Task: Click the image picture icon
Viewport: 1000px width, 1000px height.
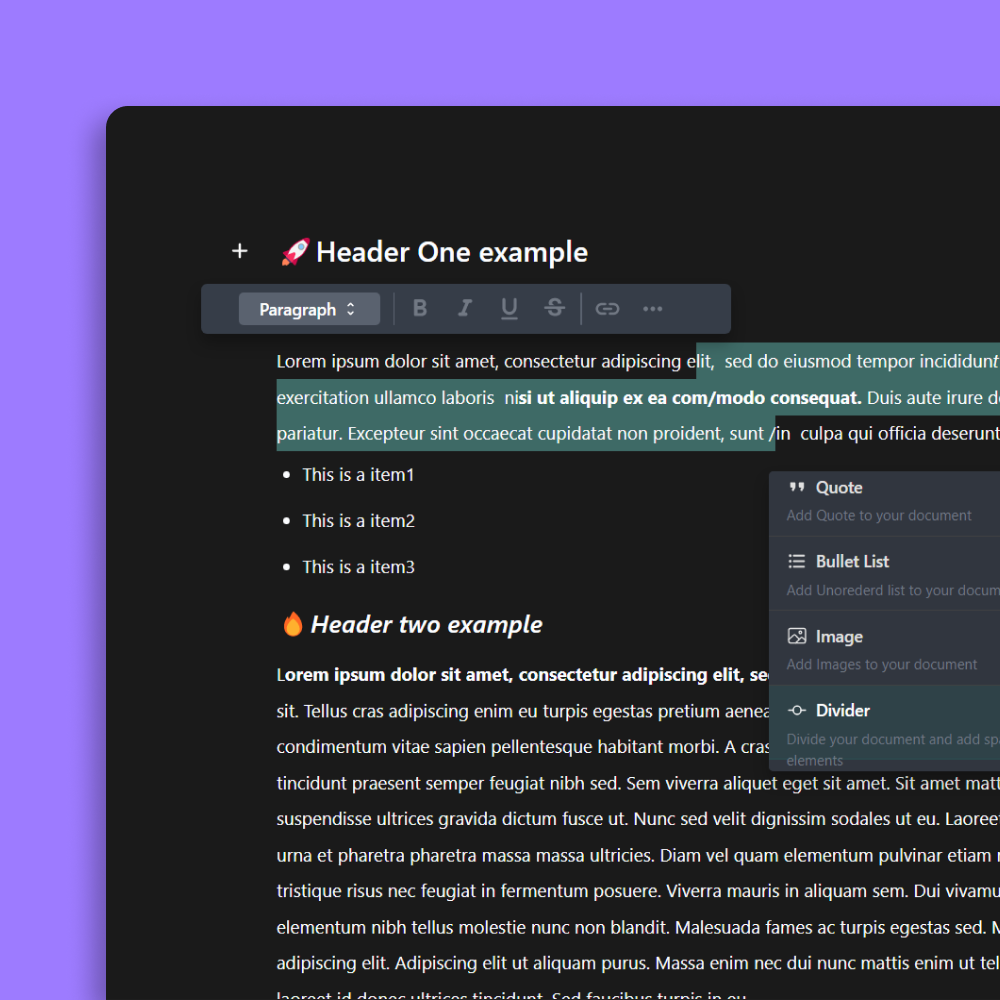Action: 797,636
